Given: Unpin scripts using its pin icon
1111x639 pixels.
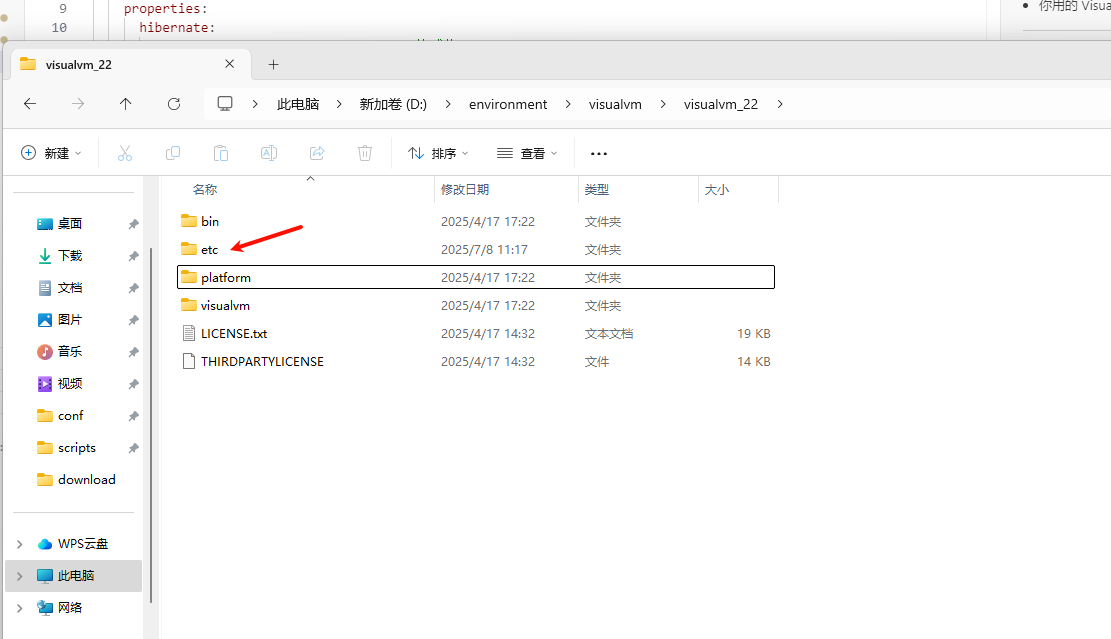Looking at the screenshot, I should 133,448.
